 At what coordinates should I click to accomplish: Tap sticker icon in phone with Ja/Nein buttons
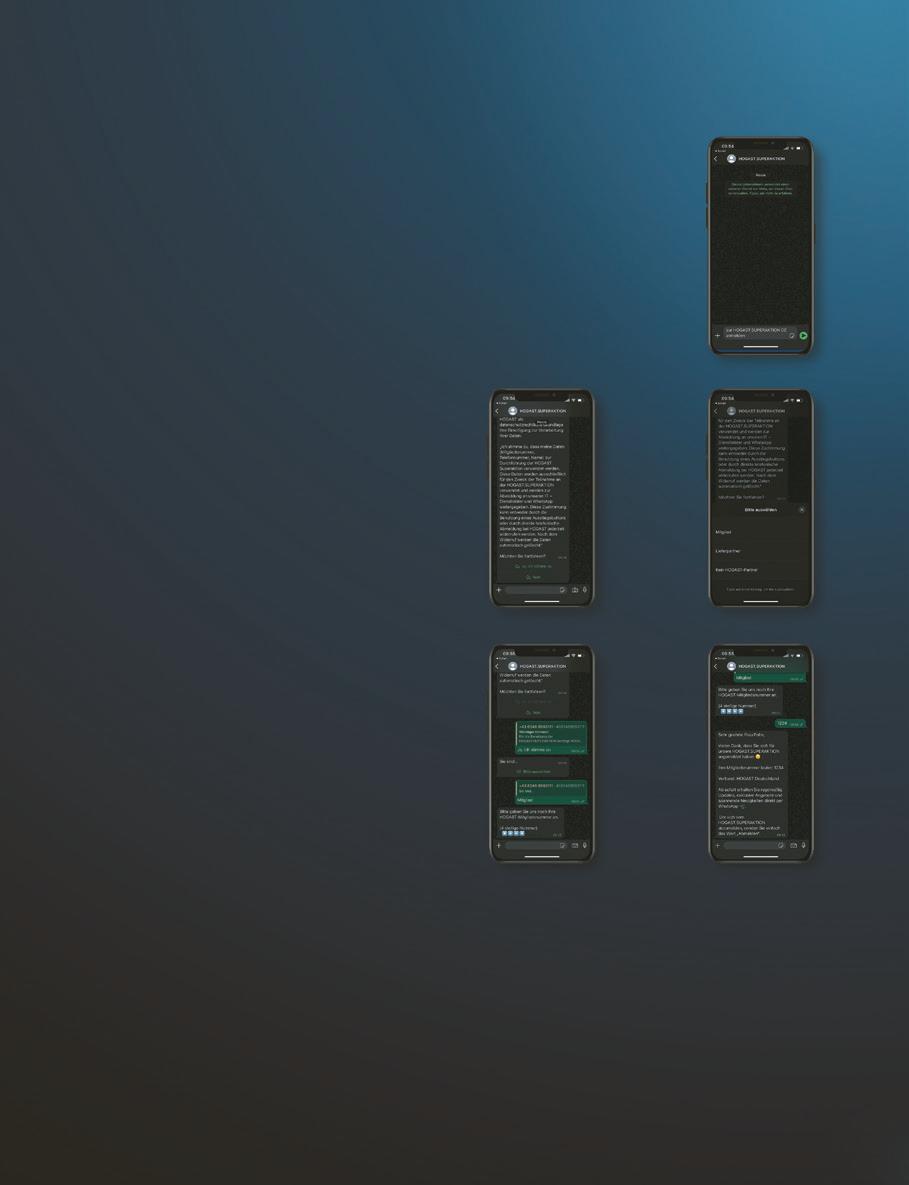[562, 590]
